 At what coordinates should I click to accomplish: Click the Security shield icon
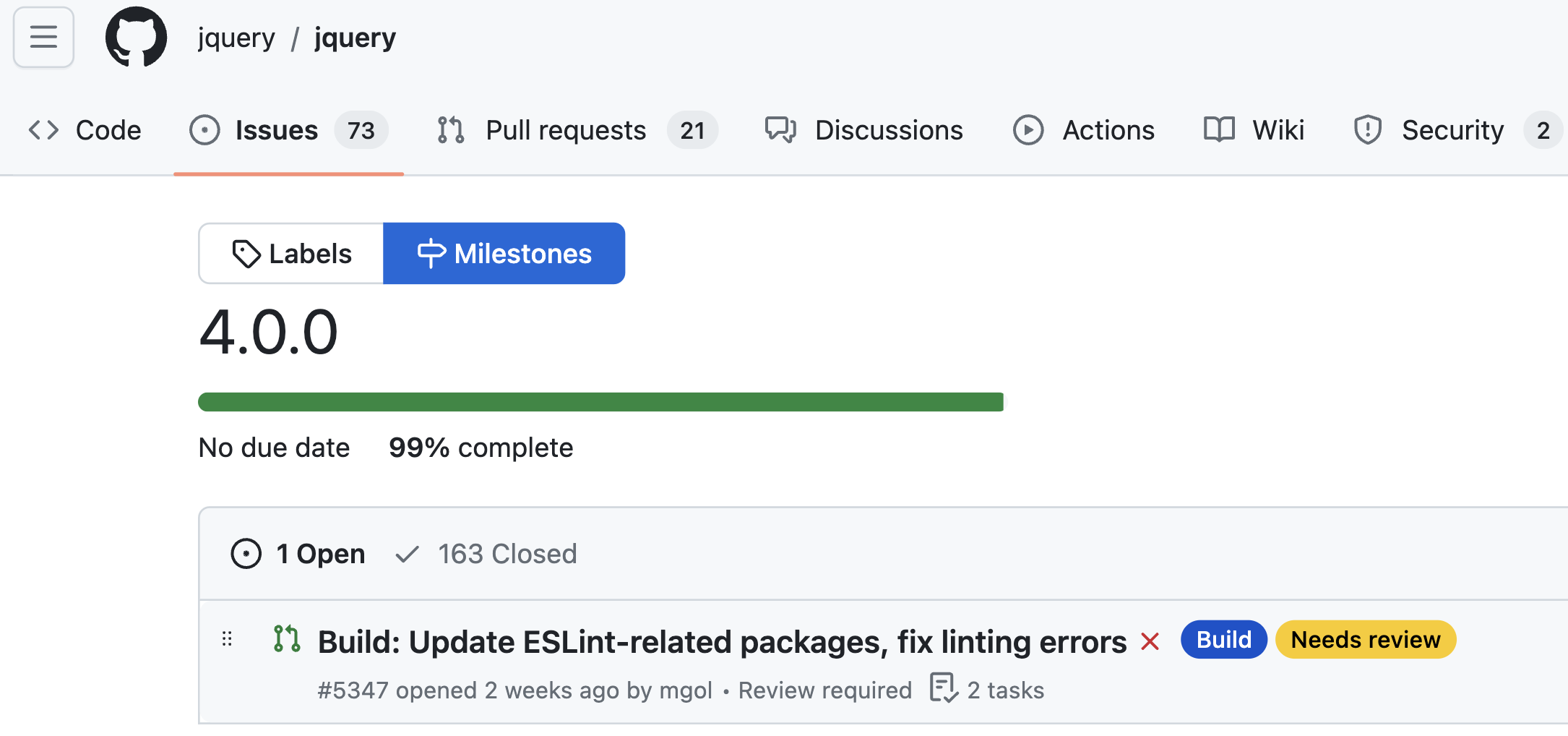(1367, 130)
